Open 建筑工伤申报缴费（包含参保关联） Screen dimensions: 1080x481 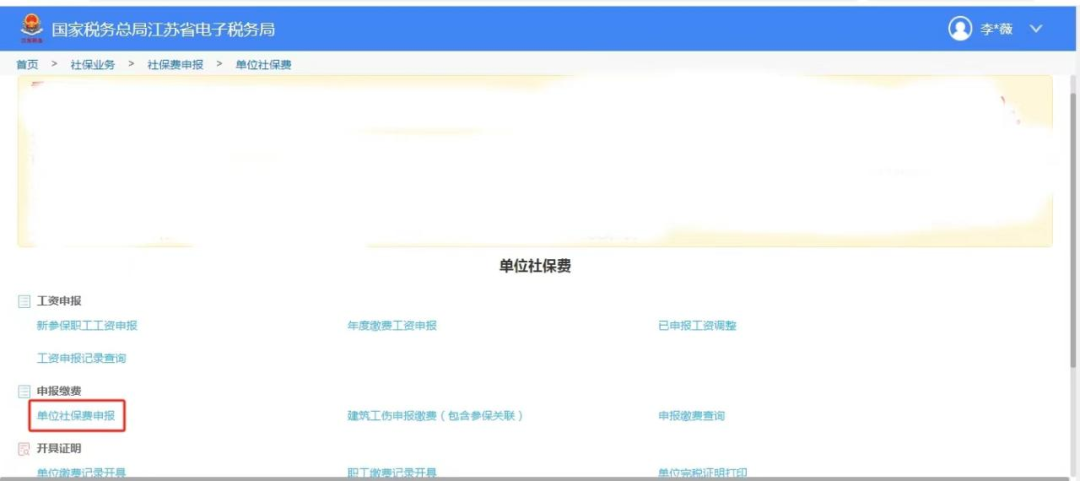(x=435, y=416)
